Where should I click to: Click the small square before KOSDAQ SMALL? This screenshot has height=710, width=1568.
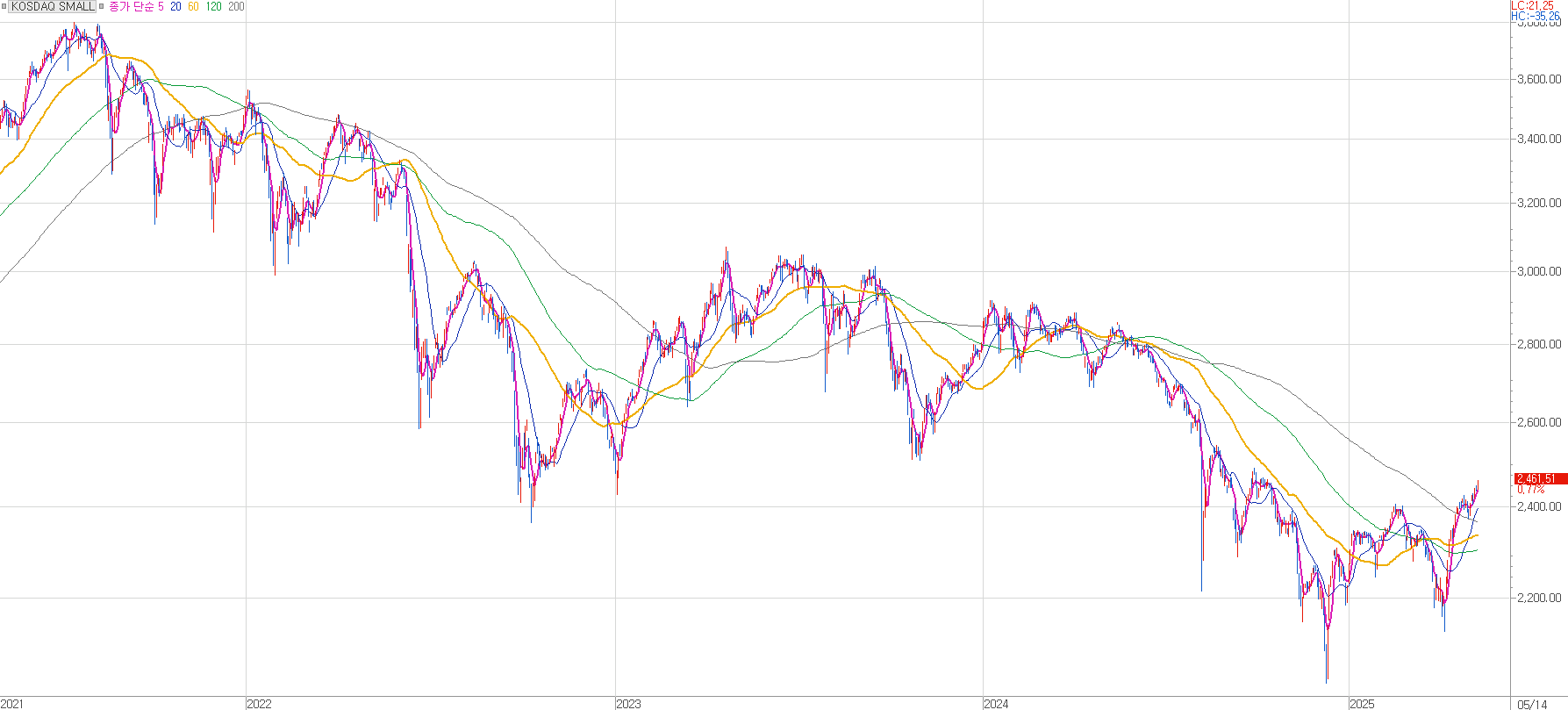(x=4, y=6)
